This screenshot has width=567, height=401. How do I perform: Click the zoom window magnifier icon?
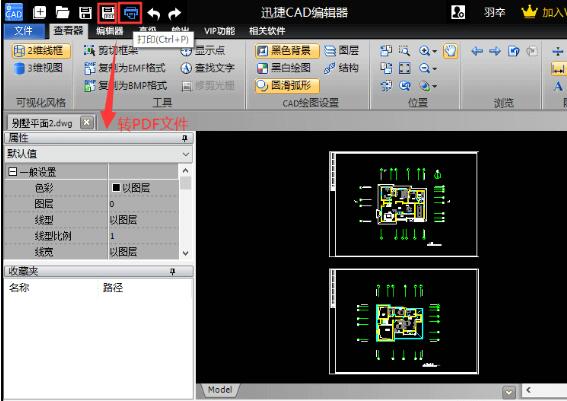point(404,51)
